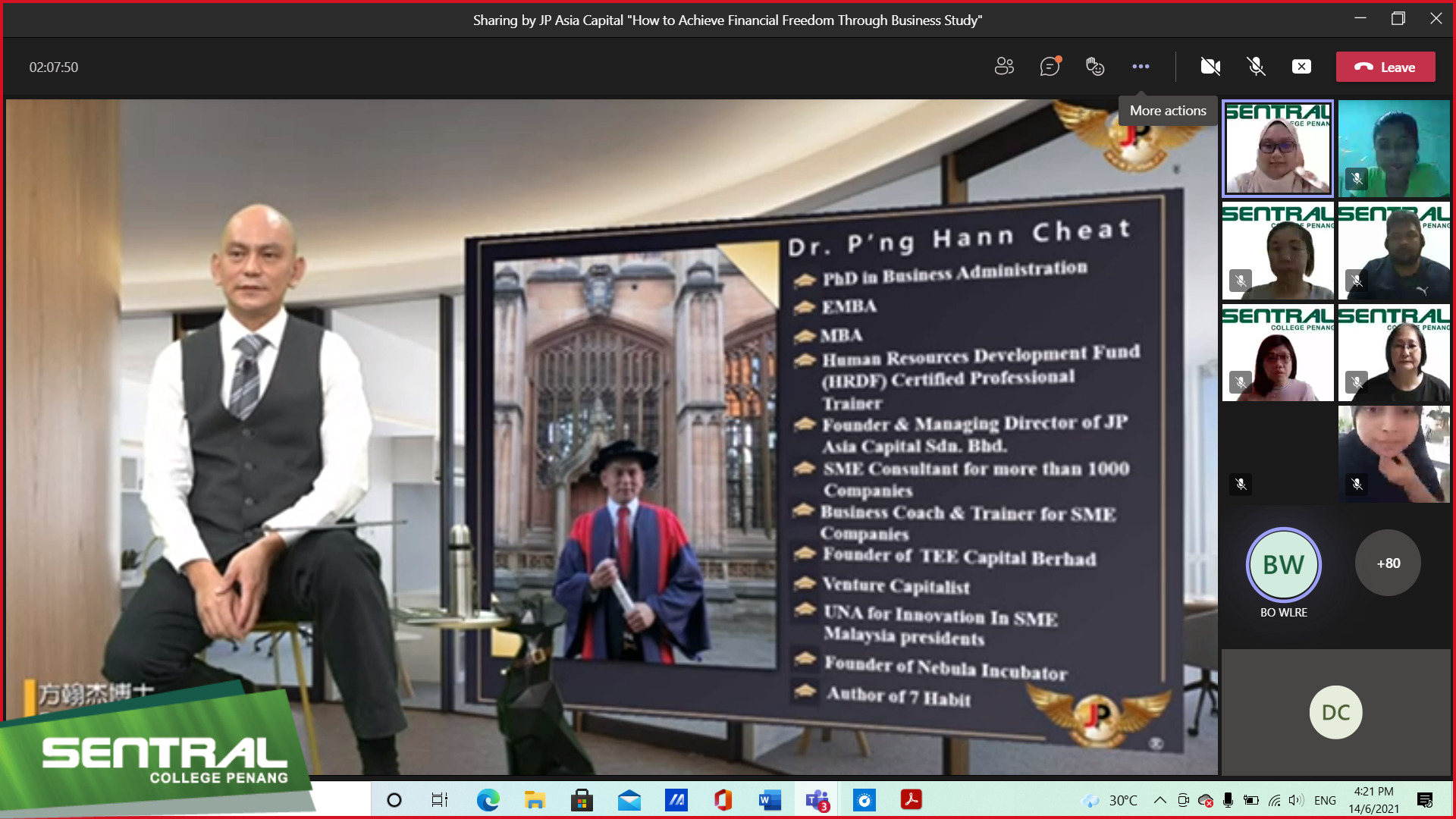
Task: Click the meeting timer 02:07:50
Action: coord(54,67)
